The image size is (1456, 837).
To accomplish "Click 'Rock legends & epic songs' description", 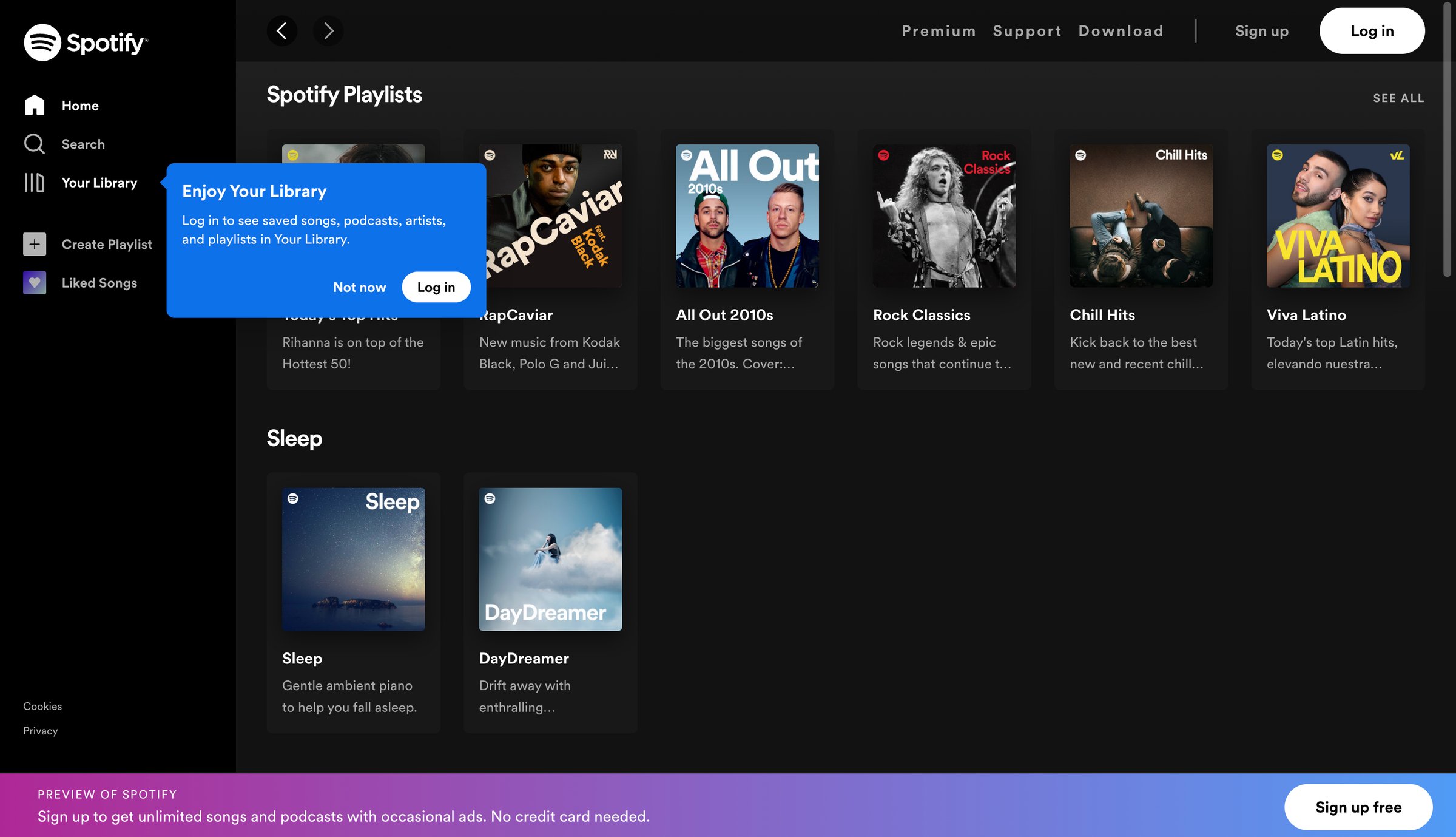I will pos(942,353).
